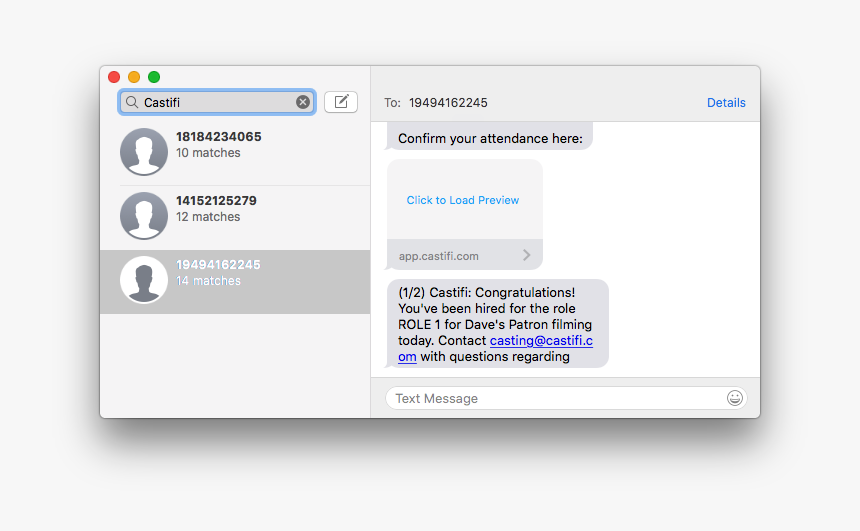The height and width of the screenshot is (531, 860).
Task: Open conversation 18184234065 with 10 matches
Action: pos(235,152)
